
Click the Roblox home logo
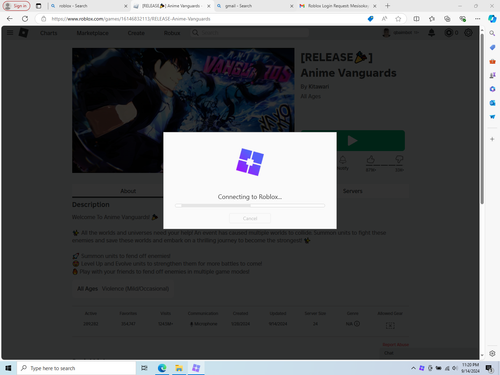point(23,33)
